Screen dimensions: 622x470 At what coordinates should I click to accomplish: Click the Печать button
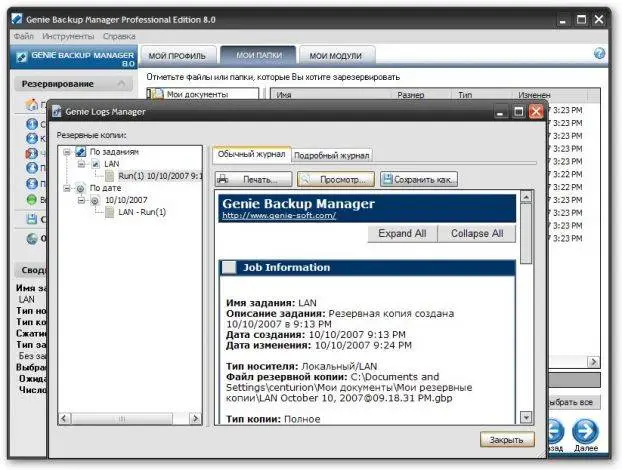point(253,179)
